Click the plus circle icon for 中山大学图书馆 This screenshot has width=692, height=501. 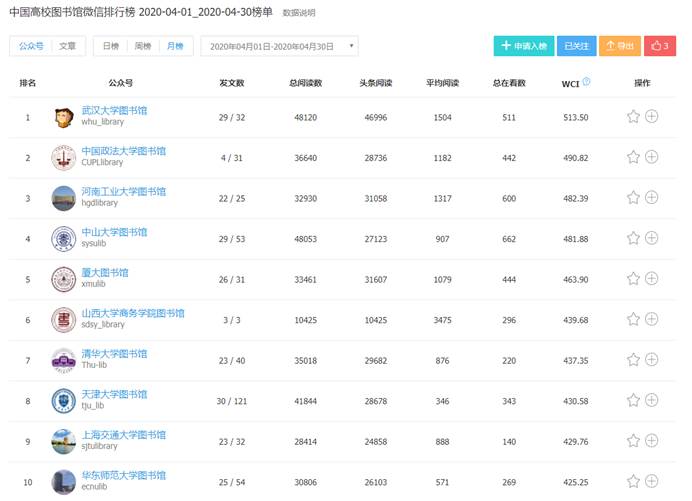point(652,238)
